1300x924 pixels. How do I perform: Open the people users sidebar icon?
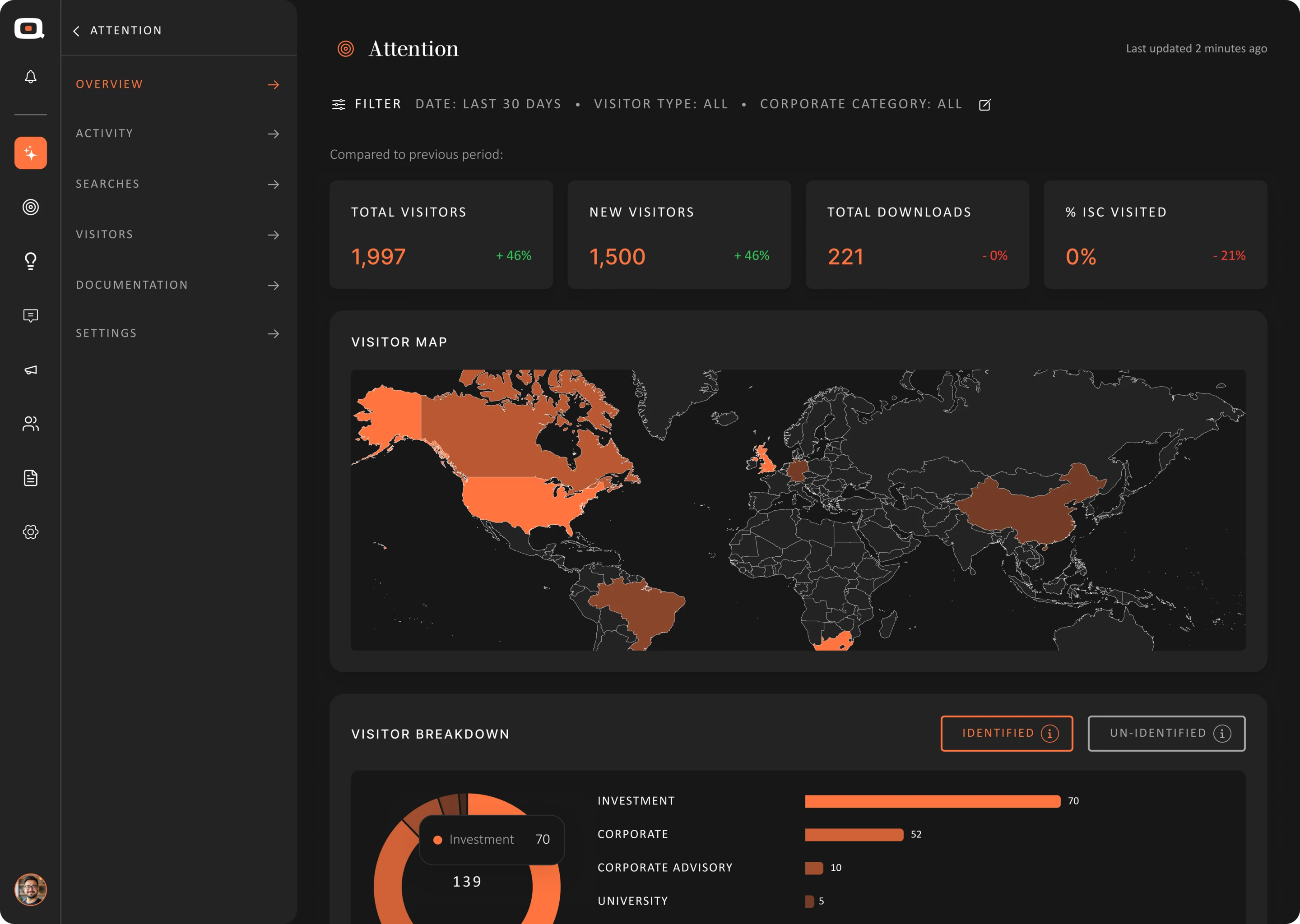pyautogui.click(x=31, y=423)
